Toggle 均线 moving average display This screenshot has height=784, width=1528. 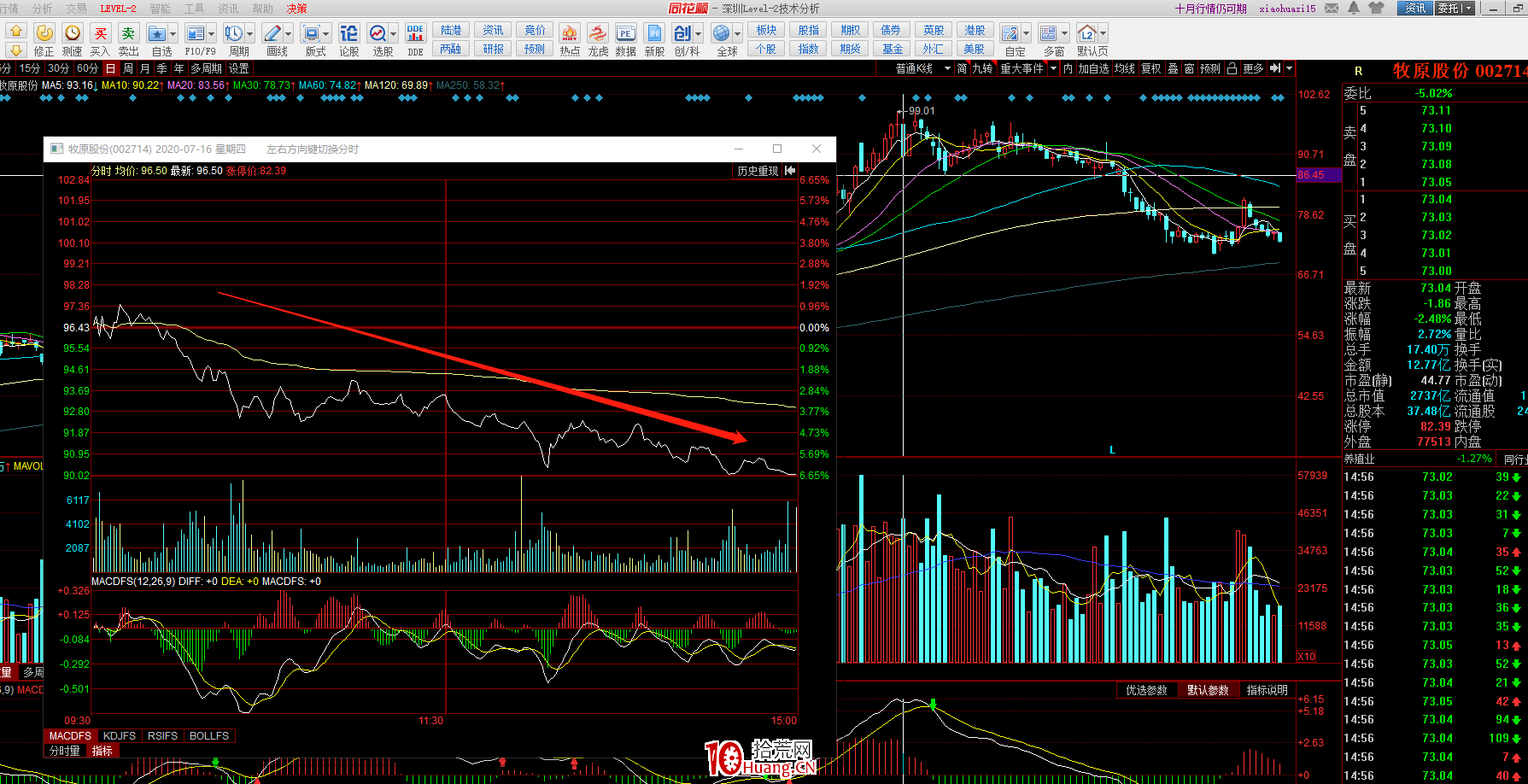pyautogui.click(x=1124, y=68)
